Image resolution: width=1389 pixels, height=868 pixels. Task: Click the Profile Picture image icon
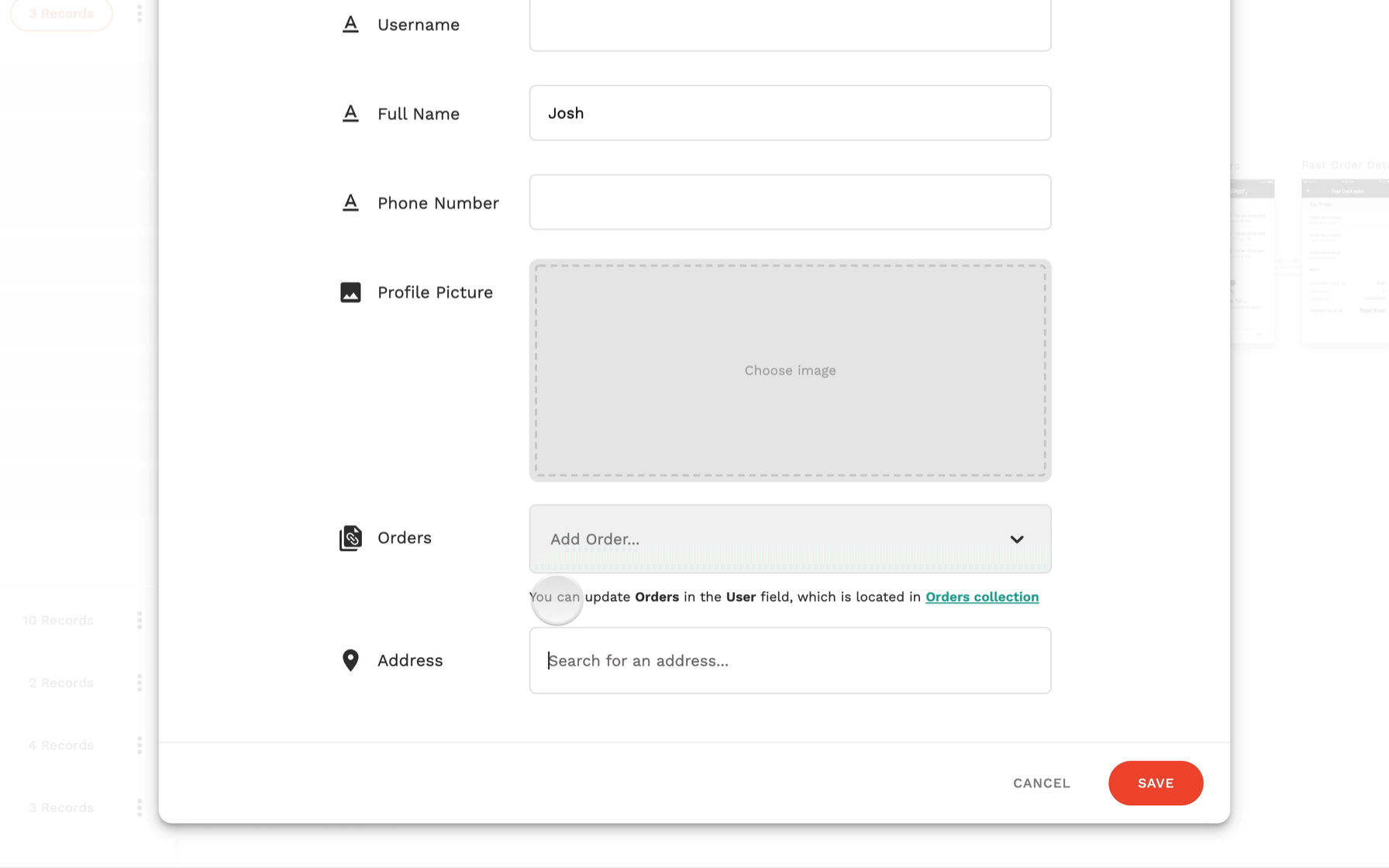350,292
